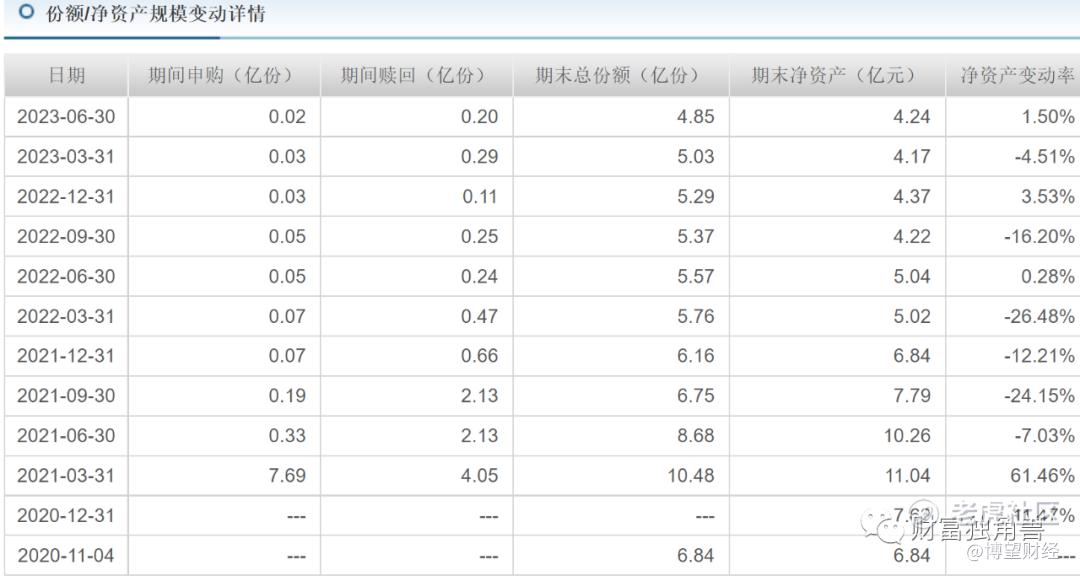Select the -26.48% change rate cell

1040,317
